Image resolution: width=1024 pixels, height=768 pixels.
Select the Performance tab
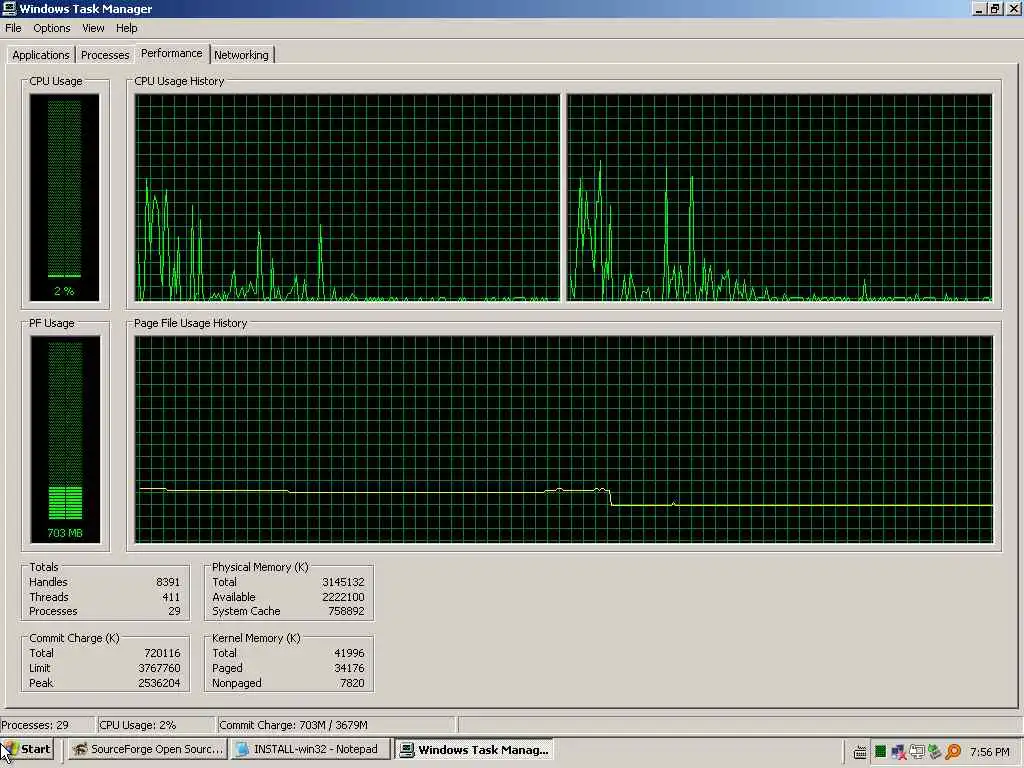click(x=172, y=53)
